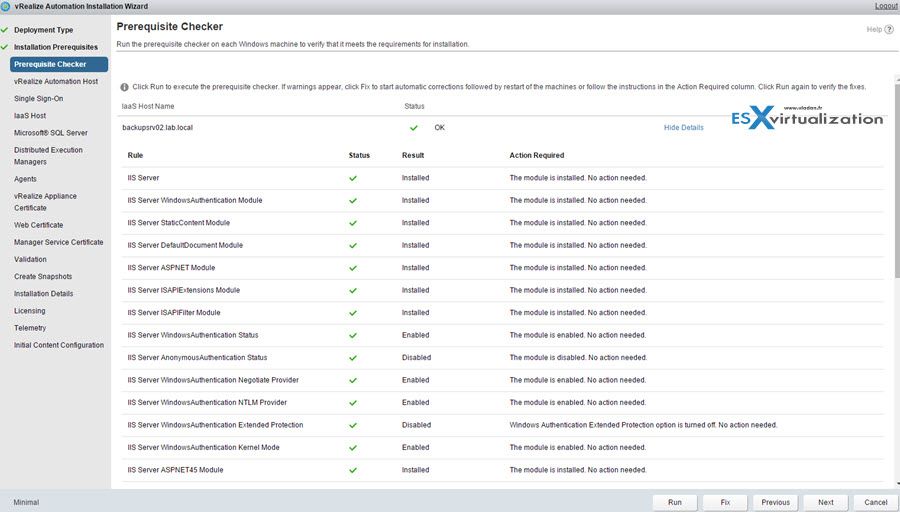The height and width of the screenshot is (512, 900).
Task: Click the Result column header
Action: [413, 156]
